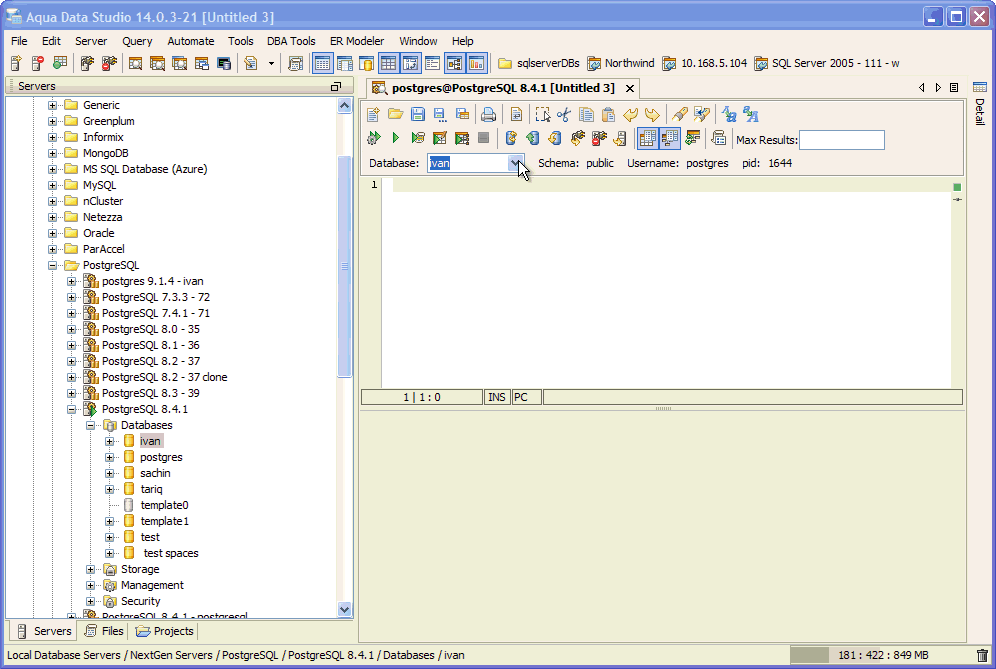Click the commit transaction database icon
Viewport: 996px width, 669px height.
pos(532,138)
